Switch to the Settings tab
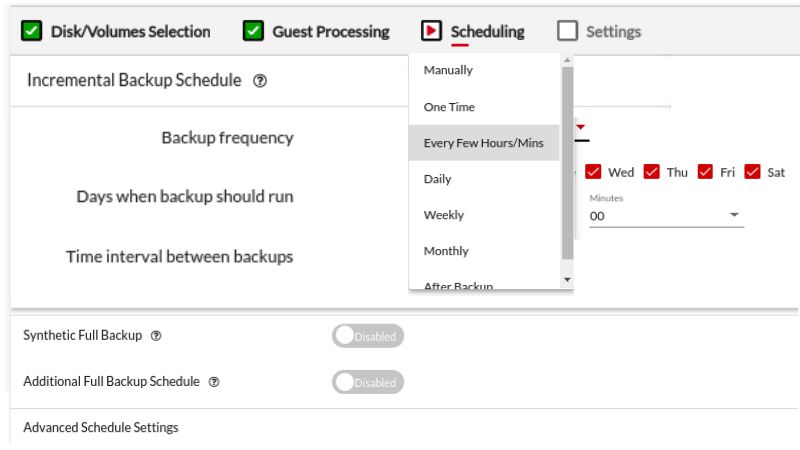This screenshot has width=800, height=450. pos(612,31)
